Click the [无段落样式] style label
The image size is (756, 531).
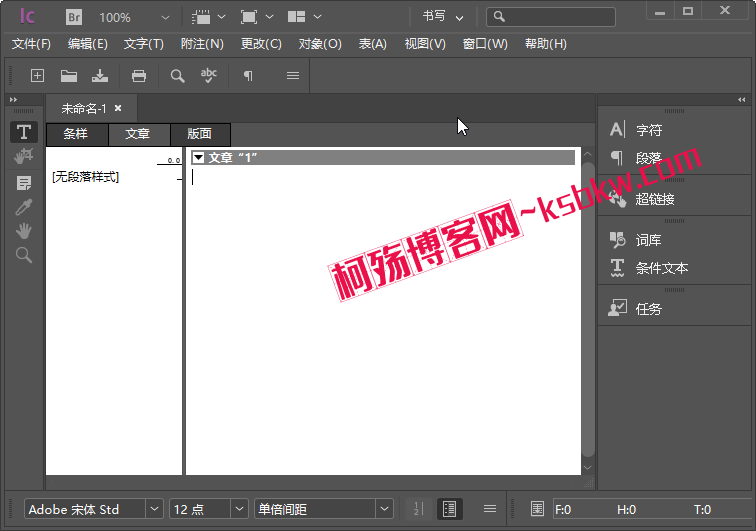point(85,177)
